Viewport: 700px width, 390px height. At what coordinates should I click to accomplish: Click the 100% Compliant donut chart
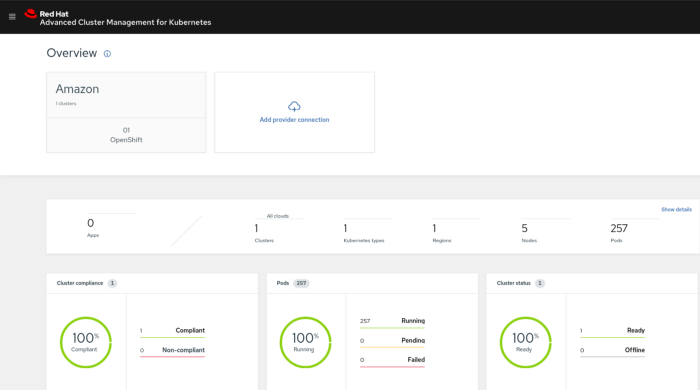coord(86,342)
